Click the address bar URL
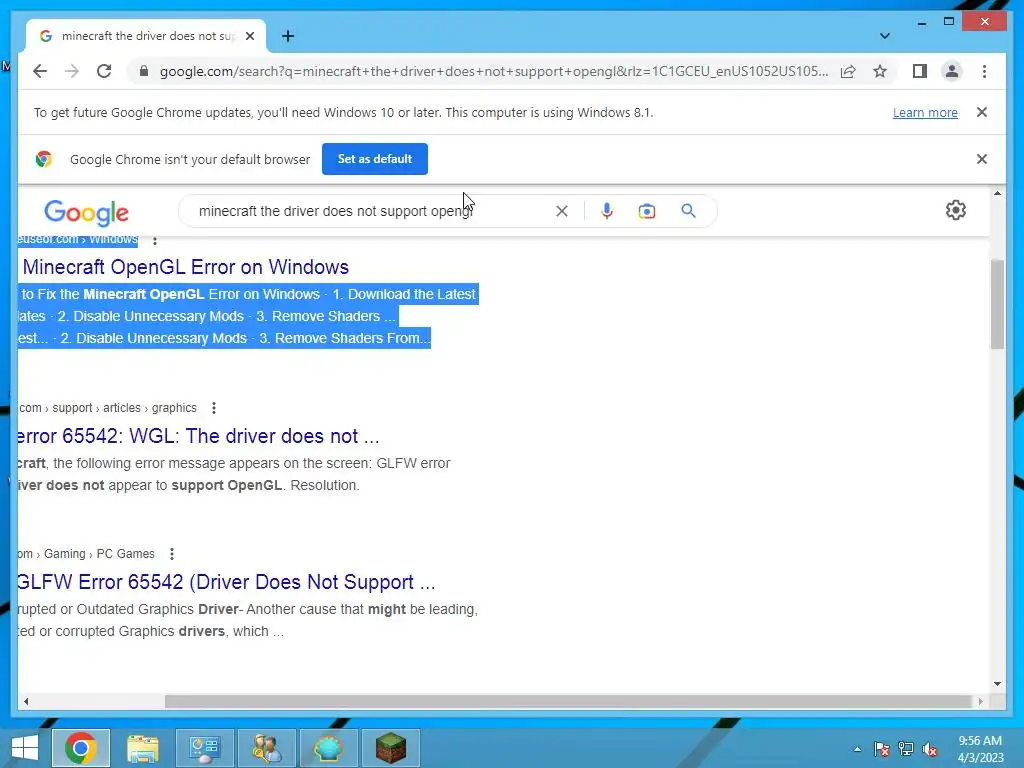The image size is (1024, 768). 494,71
